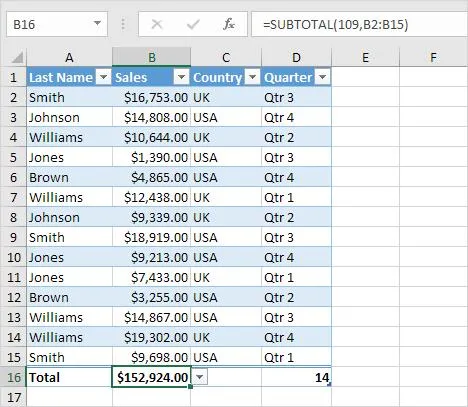Select column F header

(x=433, y=57)
